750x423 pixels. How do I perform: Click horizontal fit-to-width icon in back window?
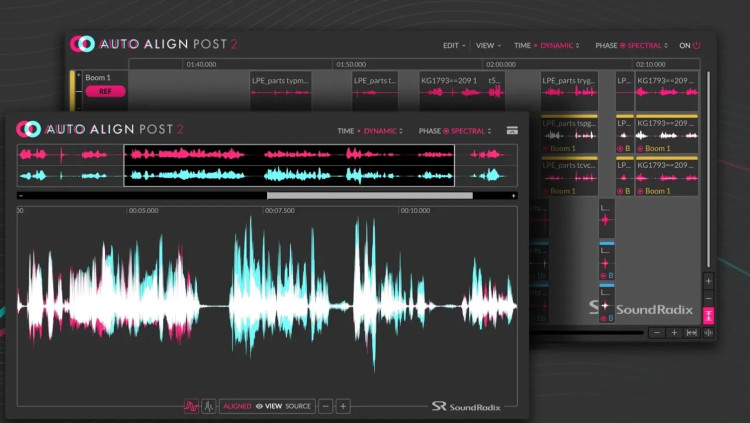(691, 332)
